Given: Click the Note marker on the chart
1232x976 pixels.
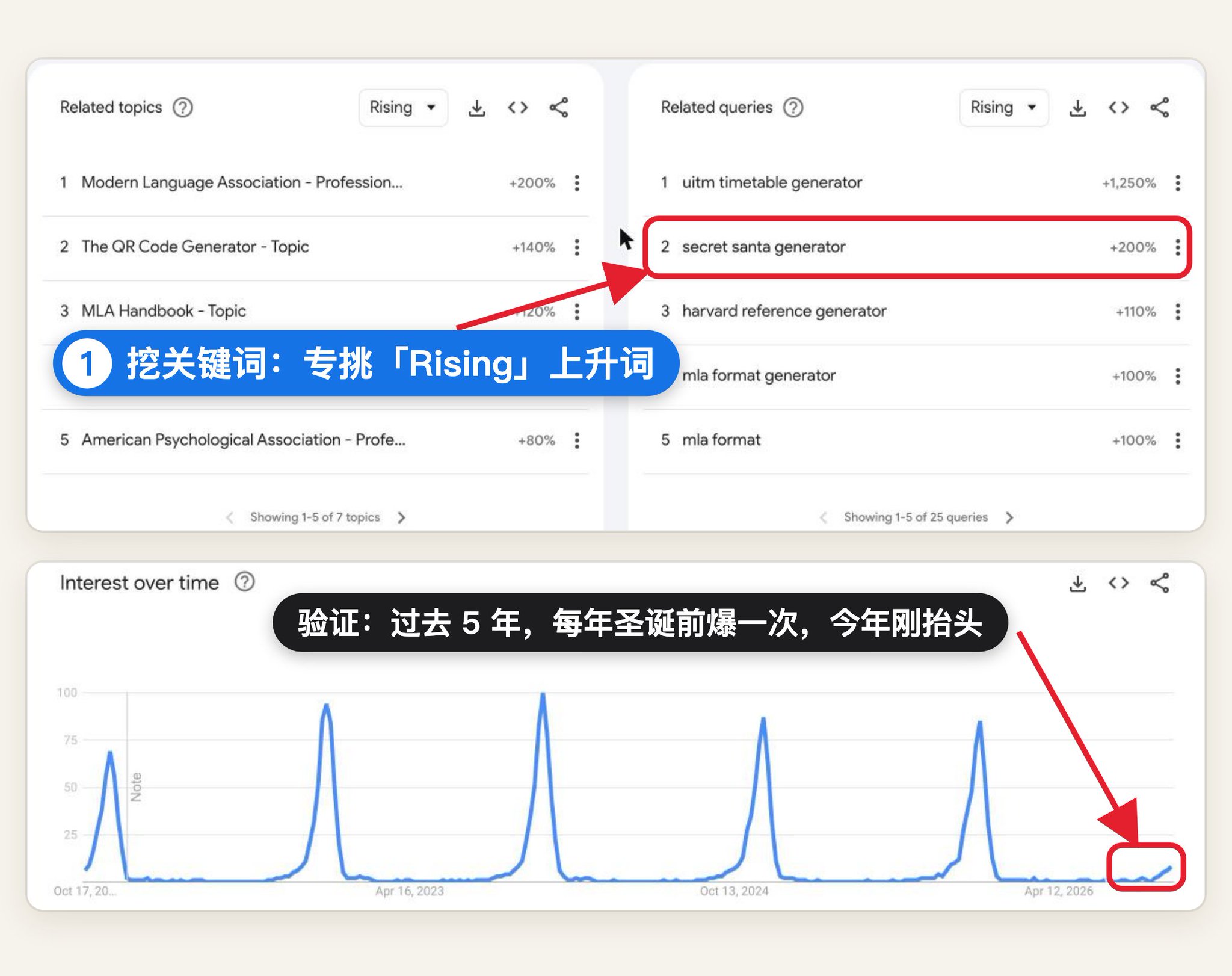Looking at the screenshot, I should 136,787.
